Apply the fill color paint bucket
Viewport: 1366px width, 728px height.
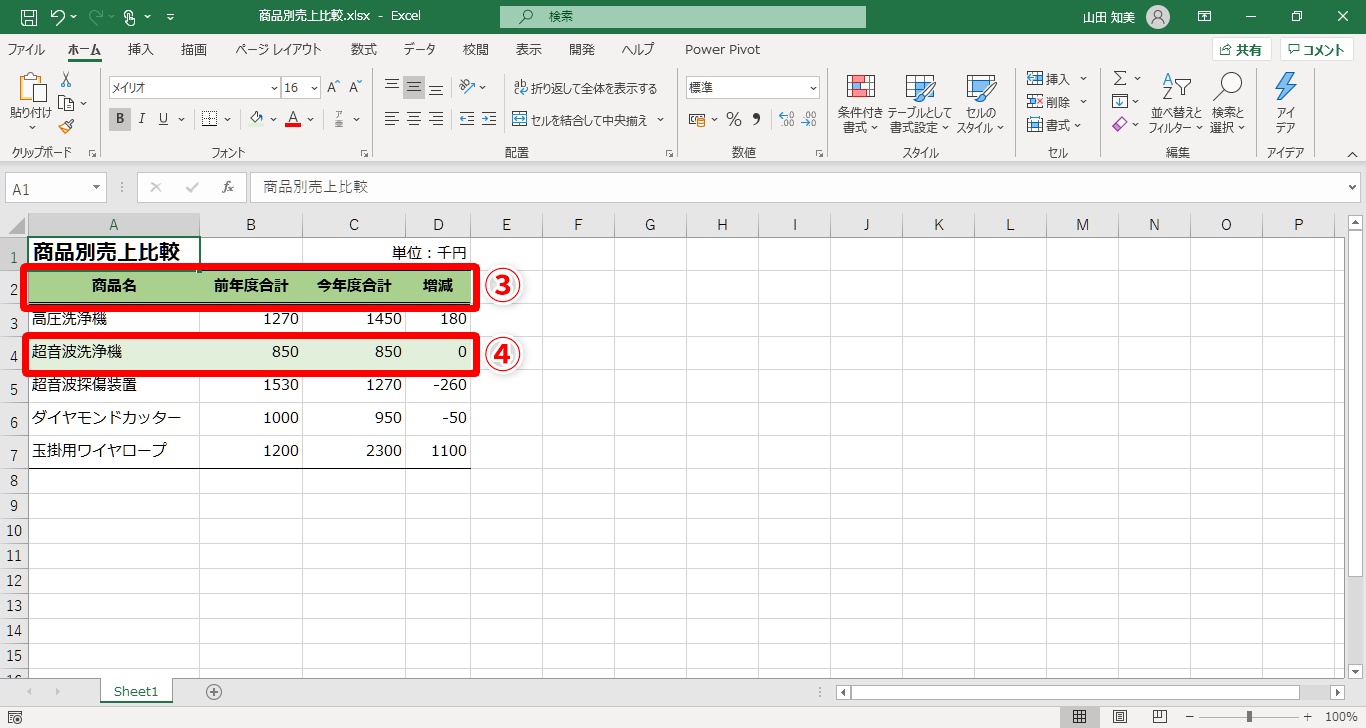click(x=256, y=119)
